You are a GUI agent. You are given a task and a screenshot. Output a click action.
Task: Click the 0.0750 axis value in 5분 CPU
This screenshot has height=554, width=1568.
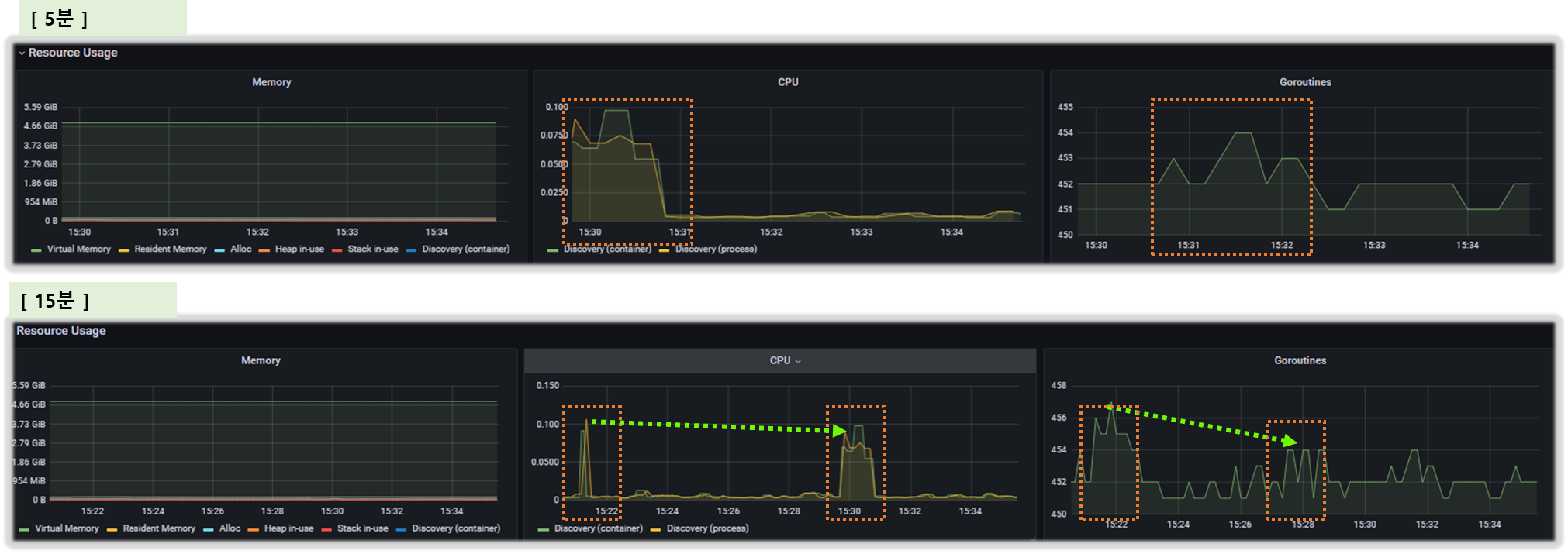coord(554,136)
